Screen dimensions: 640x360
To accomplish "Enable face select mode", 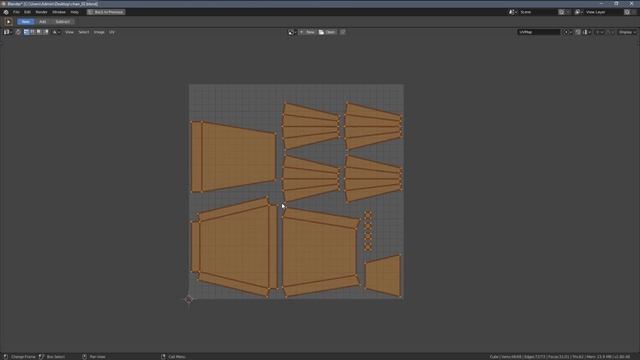I will click(39, 32).
